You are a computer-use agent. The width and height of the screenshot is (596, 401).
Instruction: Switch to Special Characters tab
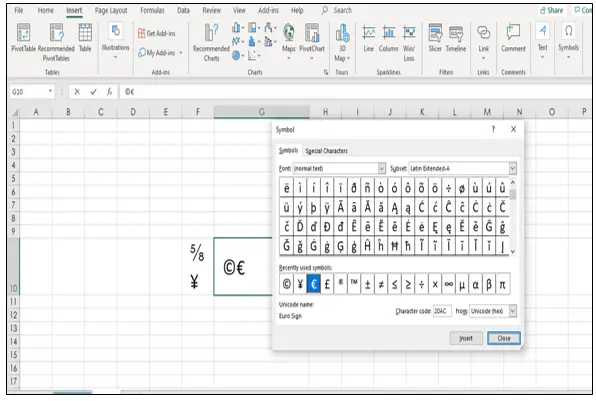pos(327,151)
